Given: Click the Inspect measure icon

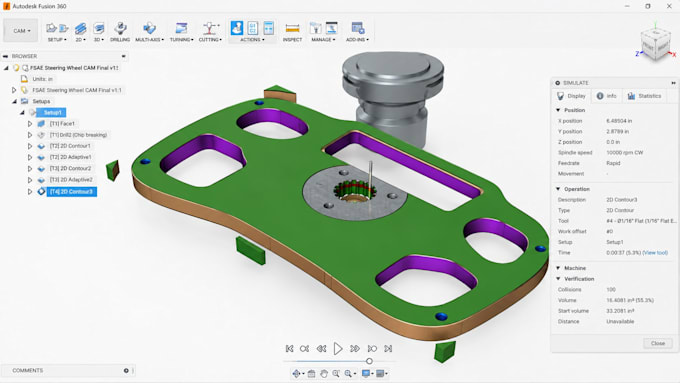Looking at the screenshot, I should [x=292, y=29].
